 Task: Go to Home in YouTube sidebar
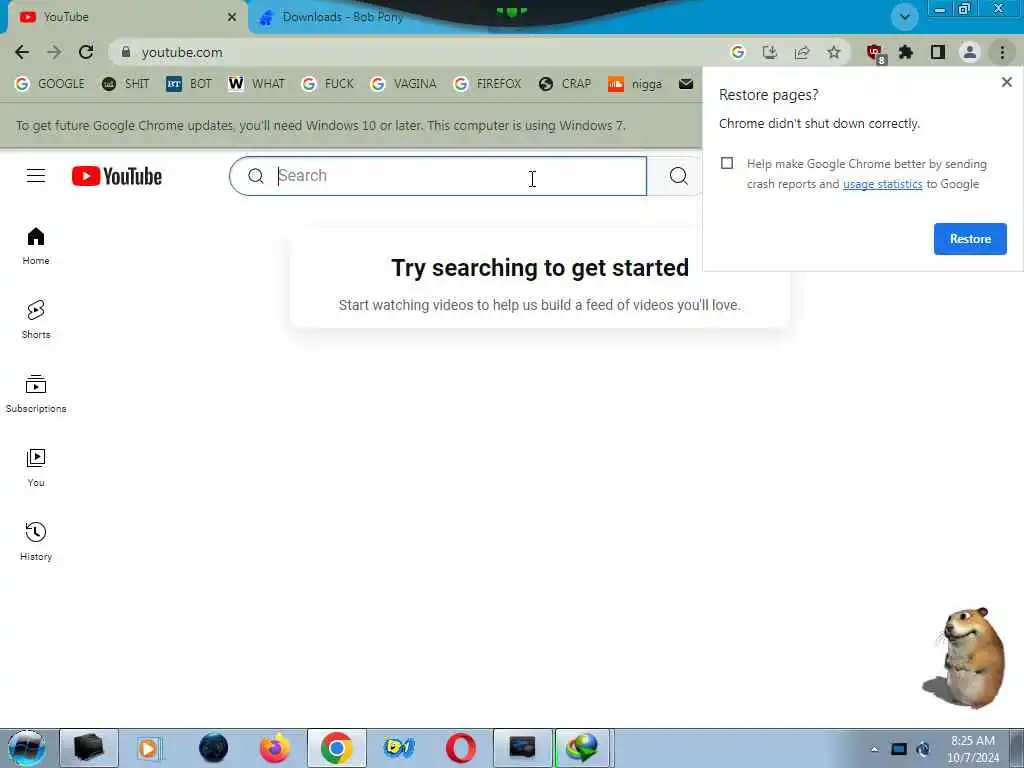coord(36,246)
